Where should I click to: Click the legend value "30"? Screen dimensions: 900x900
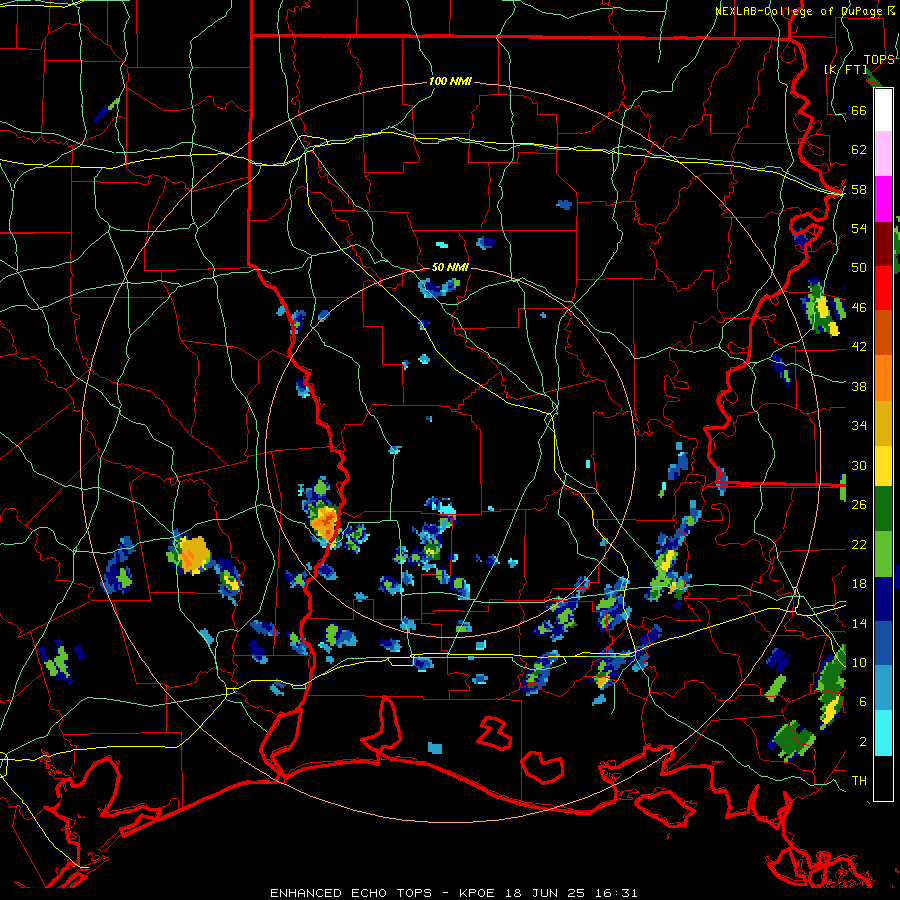[859, 465]
